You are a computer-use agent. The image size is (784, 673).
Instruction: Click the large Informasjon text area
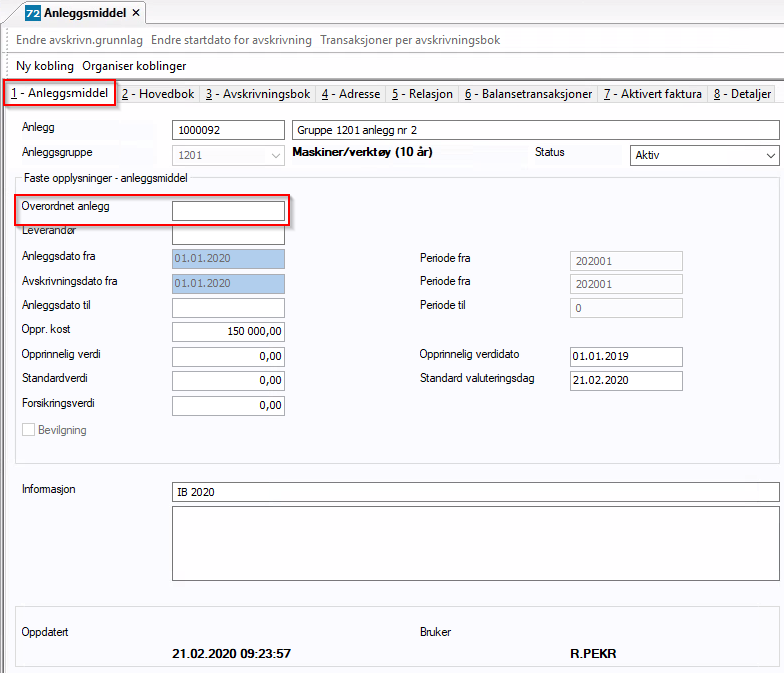coord(476,544)
